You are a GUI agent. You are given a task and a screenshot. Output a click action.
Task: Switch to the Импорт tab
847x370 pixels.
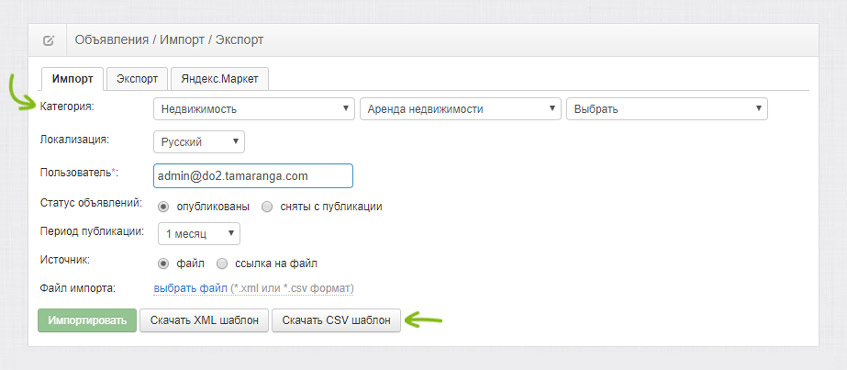click(72, 79)
